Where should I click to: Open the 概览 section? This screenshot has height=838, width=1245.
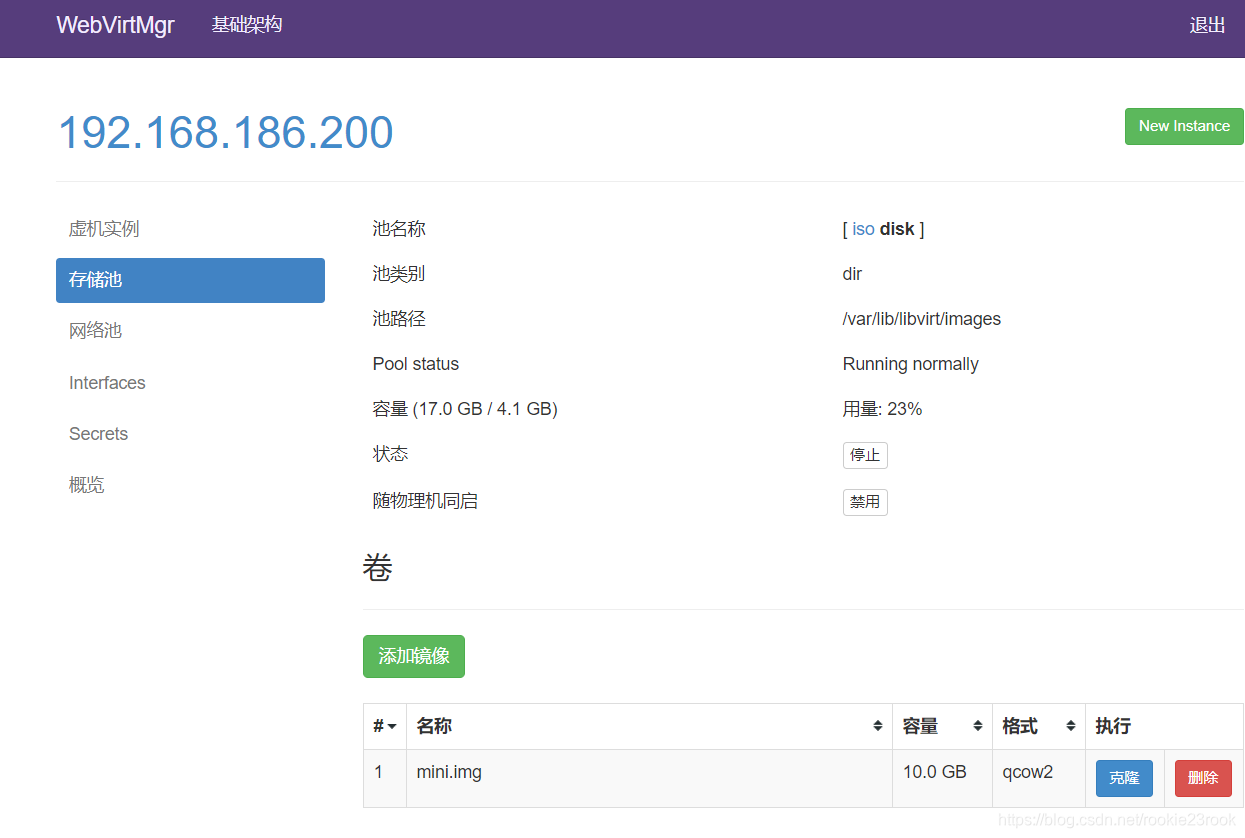tap(86, 484)
